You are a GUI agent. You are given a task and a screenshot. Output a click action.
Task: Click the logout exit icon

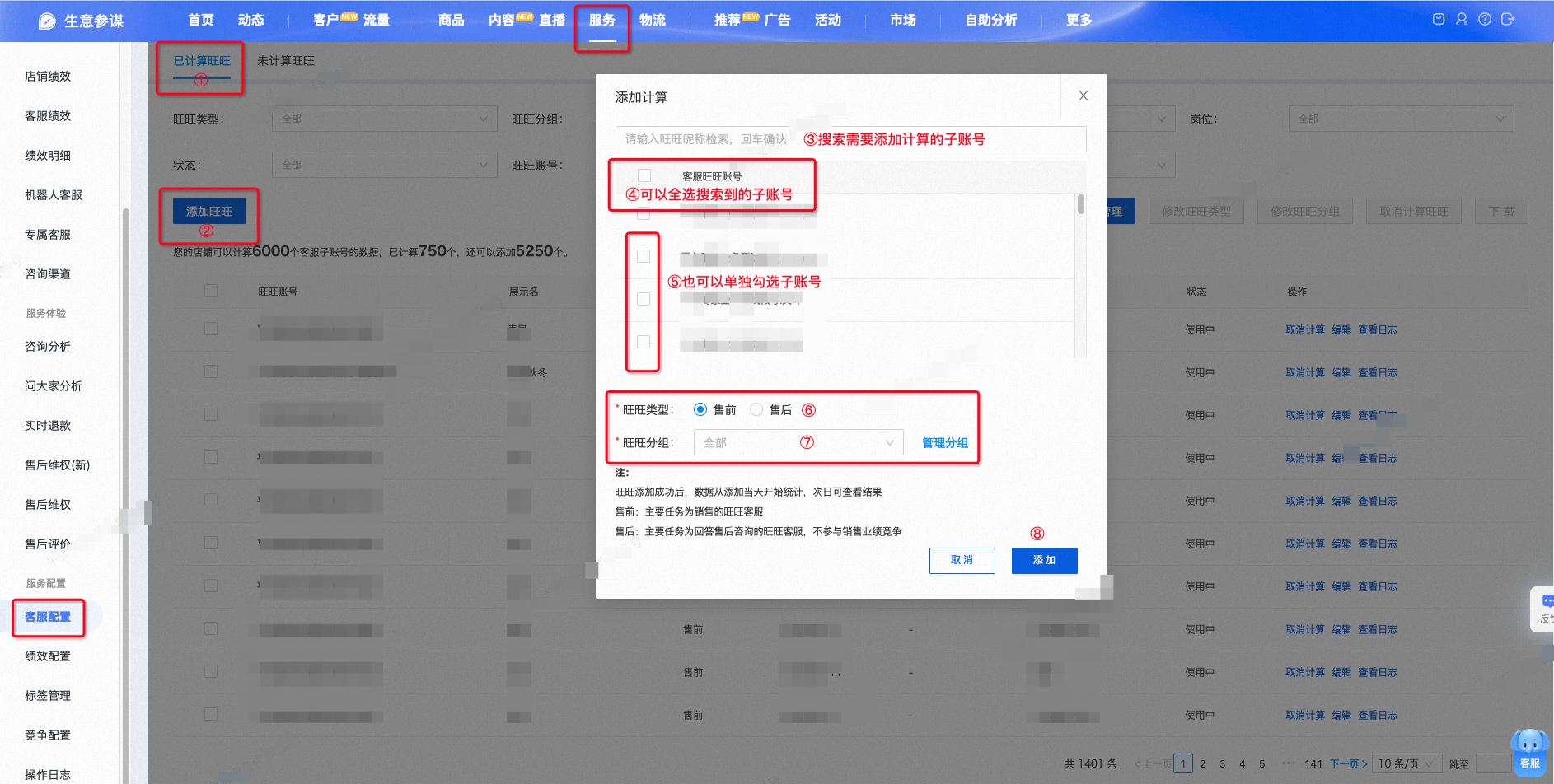click(1508, 19)
